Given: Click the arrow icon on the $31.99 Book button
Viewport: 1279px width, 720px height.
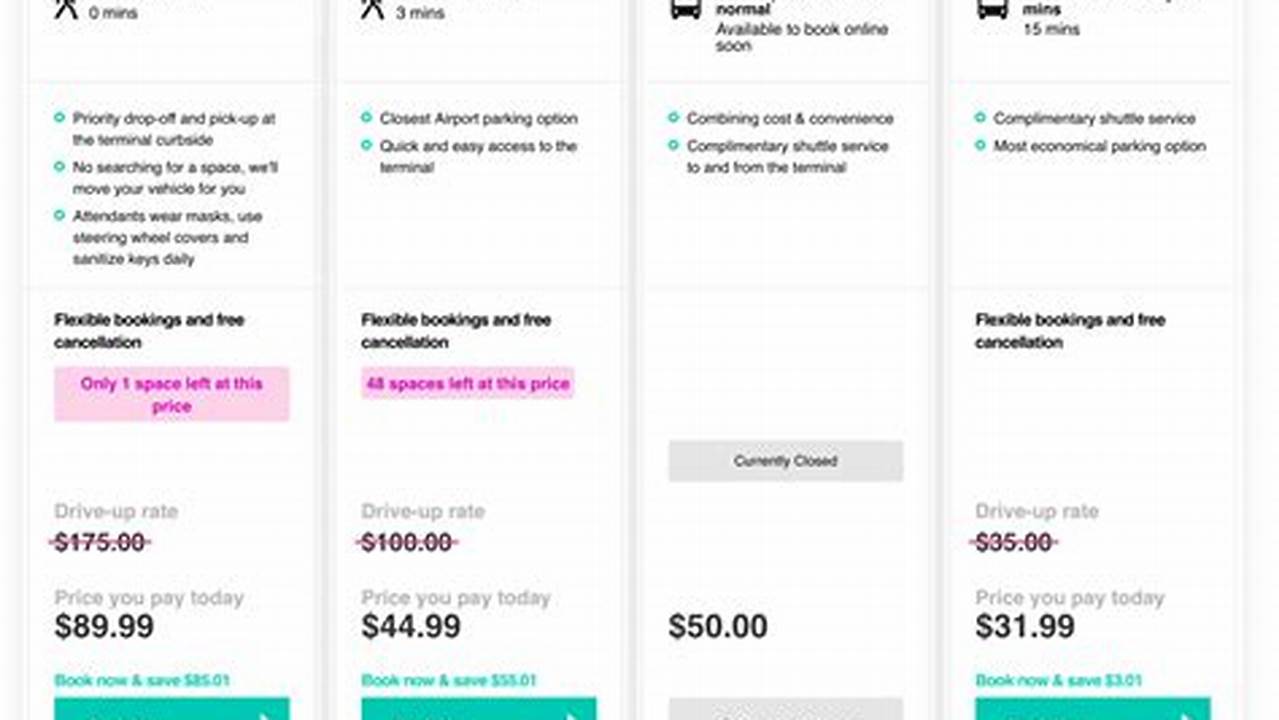Looking at the screenshot, I should pyautogui.click(x=1186, y=714).
